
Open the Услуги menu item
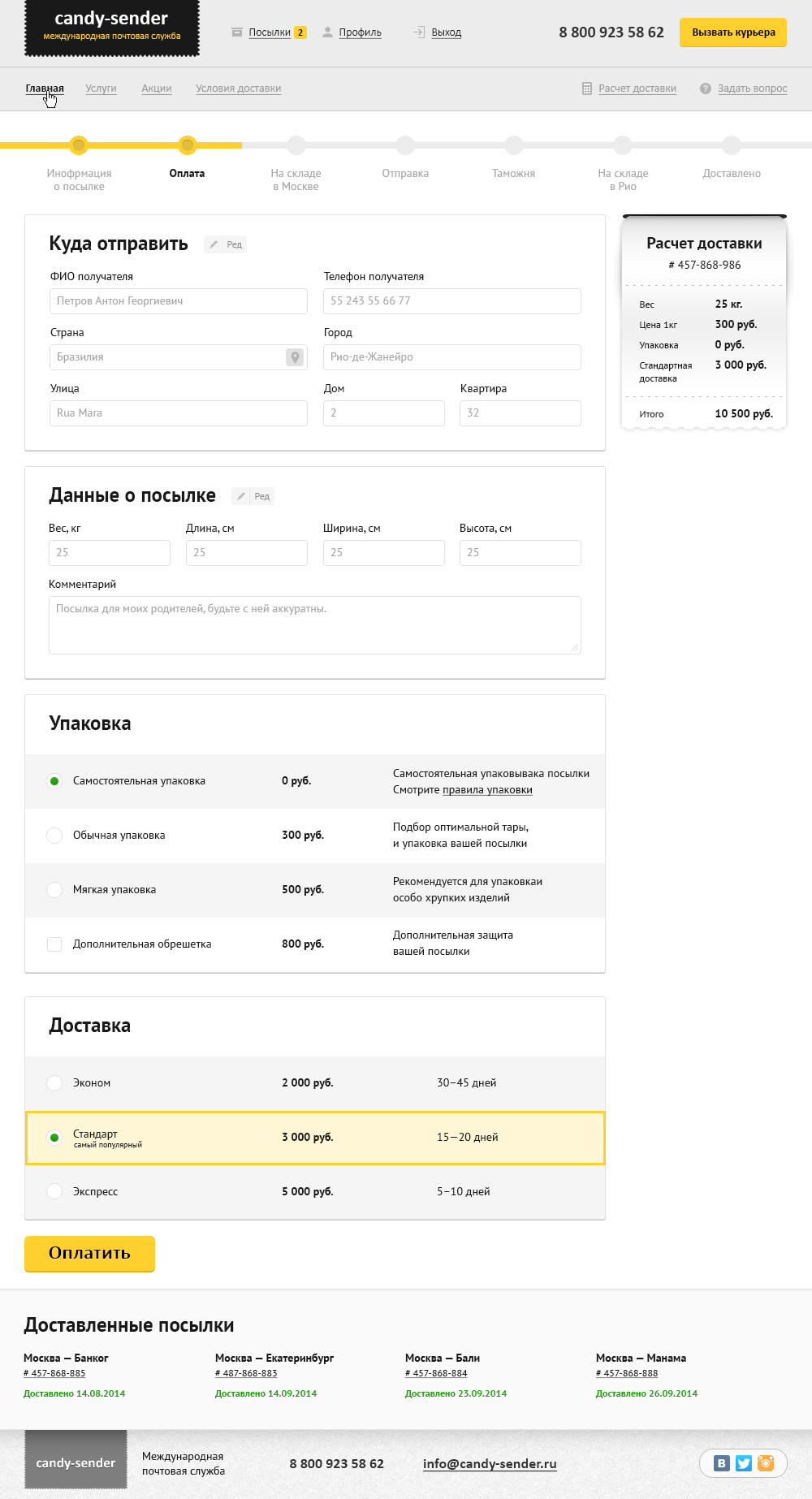click(101, 89)
